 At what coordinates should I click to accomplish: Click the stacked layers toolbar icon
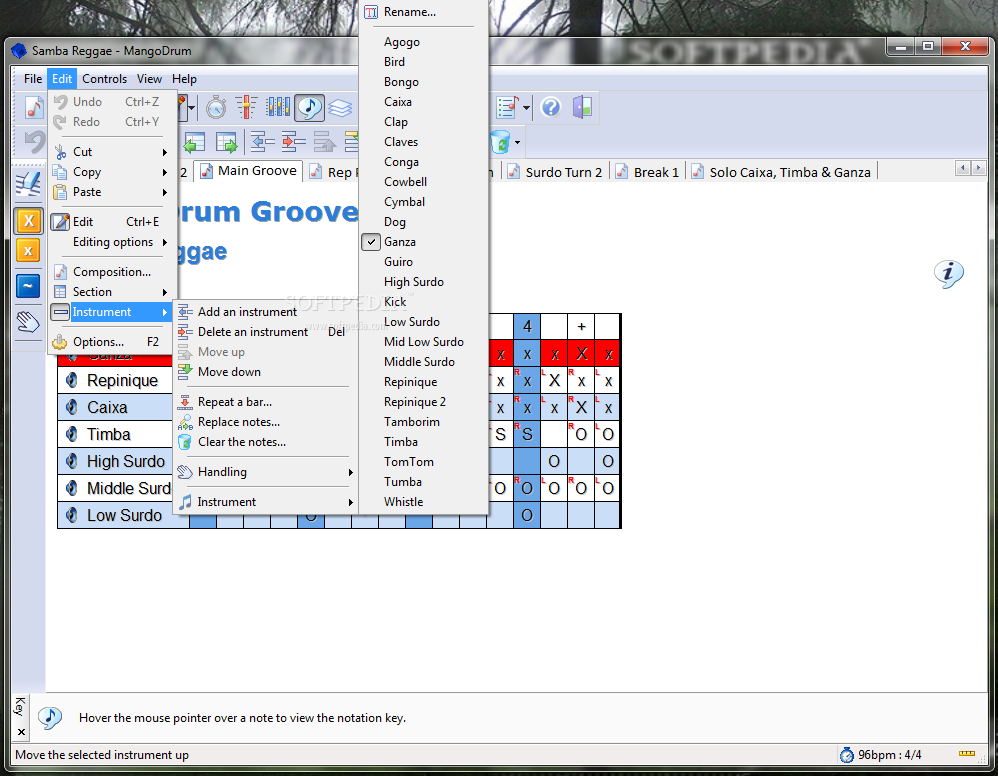340,108
